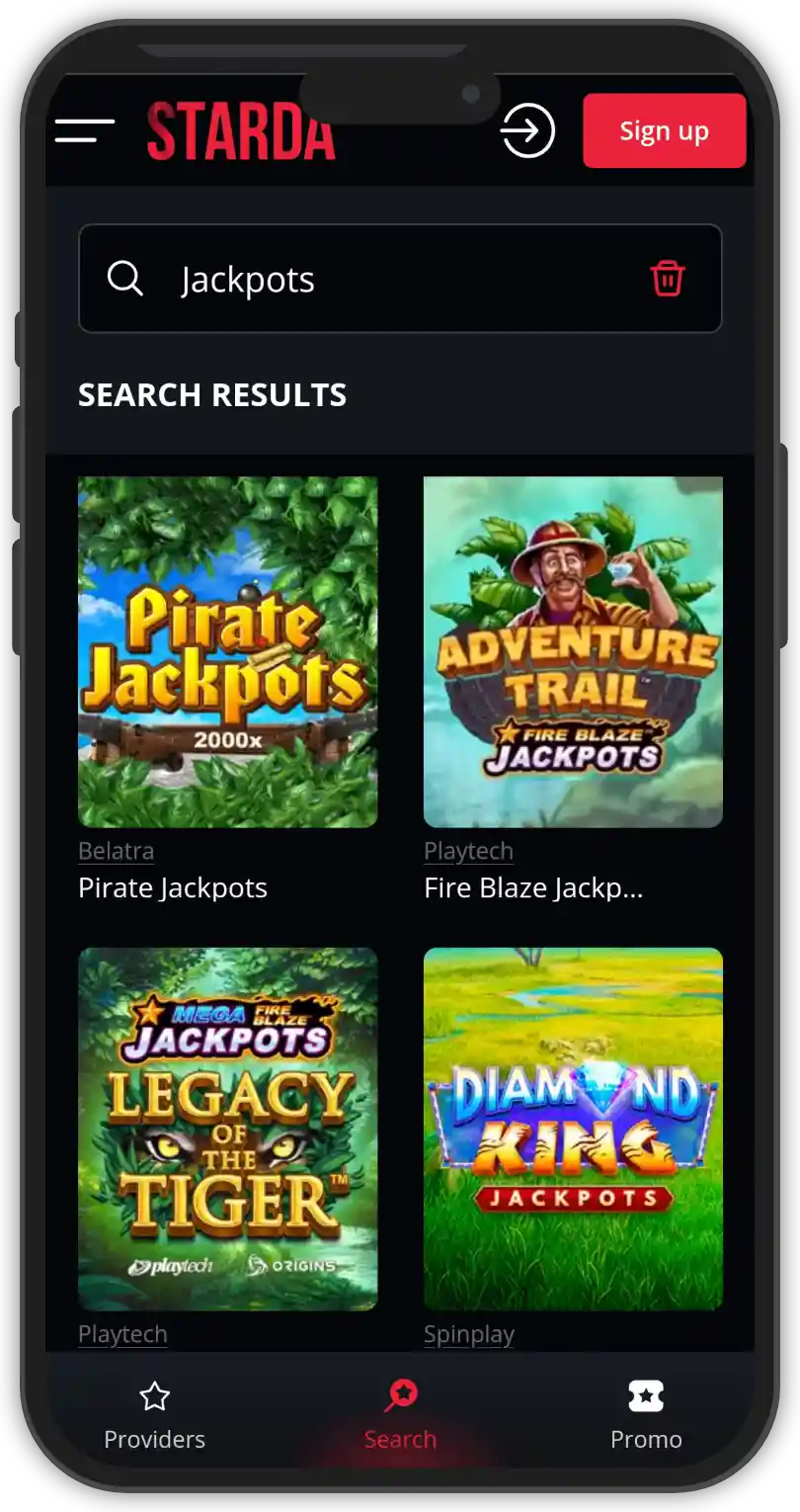Follow the Playtech link under Adventure Trail
Viewport: 800px width, 1512px height.
pyautogui.click(x=468, y=851)
